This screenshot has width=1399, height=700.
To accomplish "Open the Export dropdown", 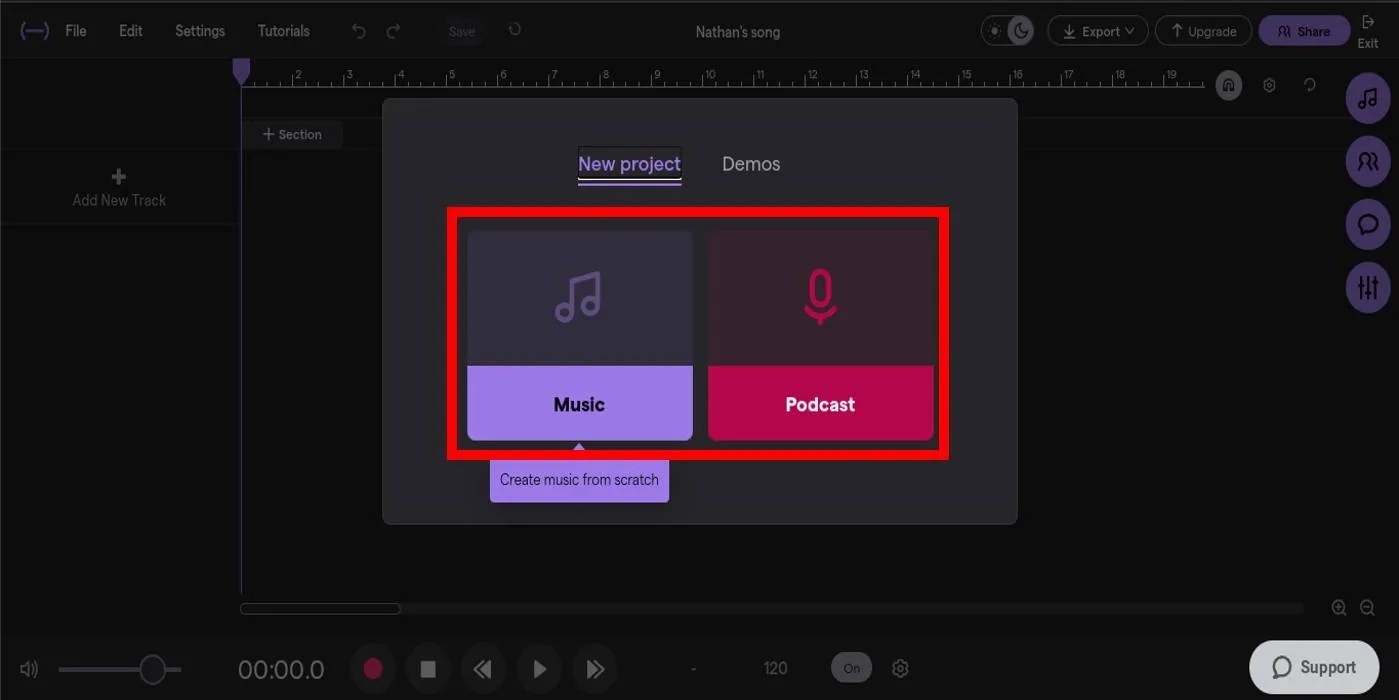I will coord(1097,30).
